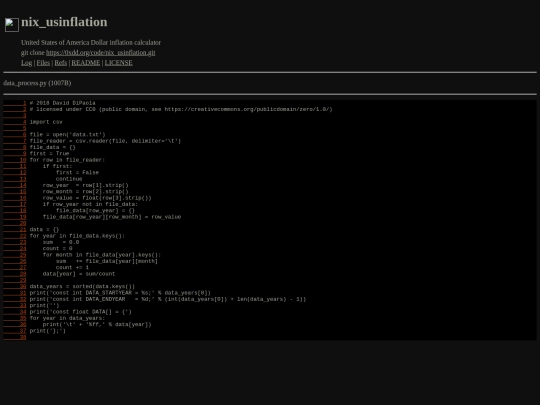Jump to line number 28 anchor
This screenshot has height=405, width=540.
point(15,274)
